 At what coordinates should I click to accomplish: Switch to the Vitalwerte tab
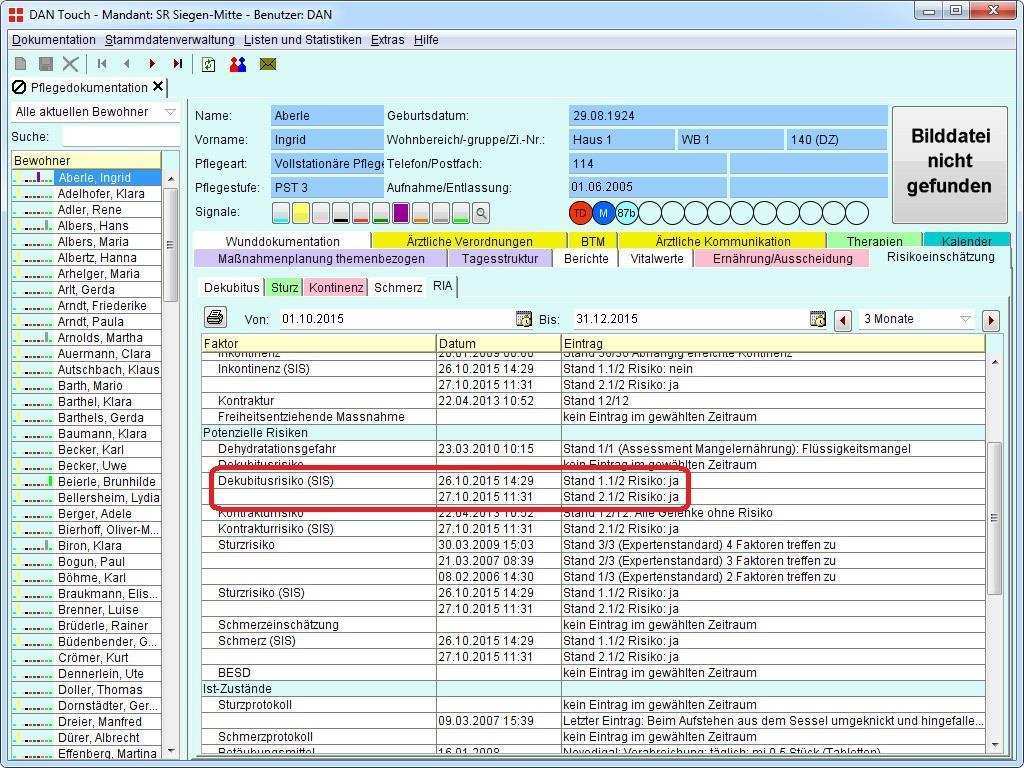click(657, 258)
